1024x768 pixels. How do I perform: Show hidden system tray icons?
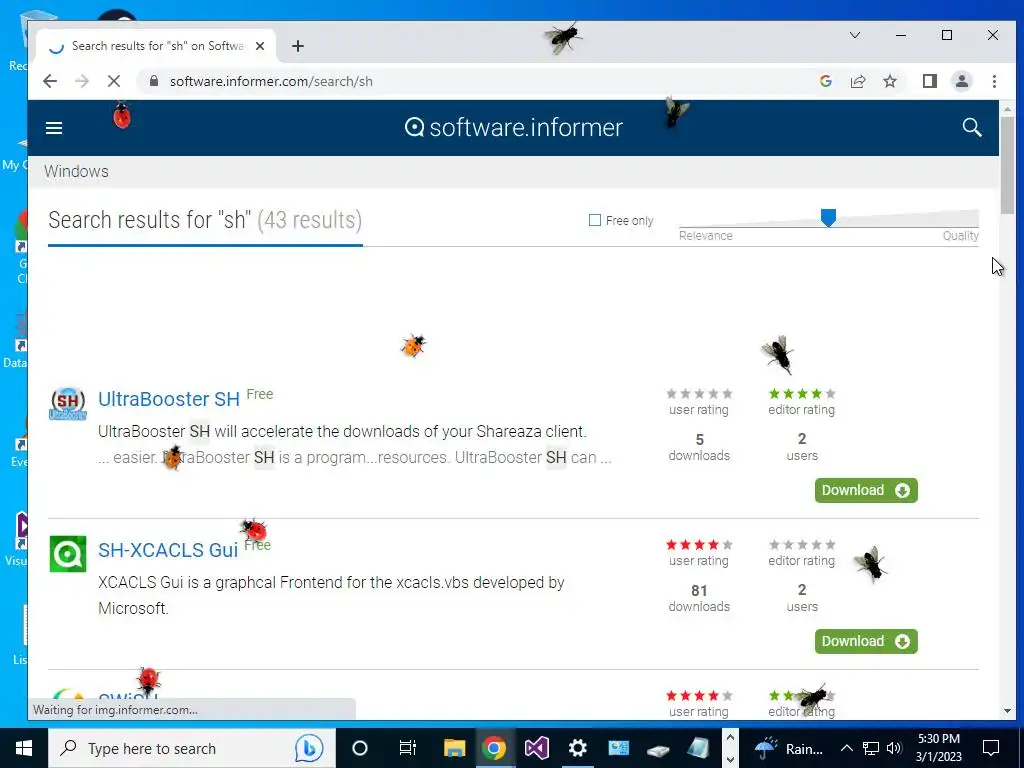[x=846, y=748]
